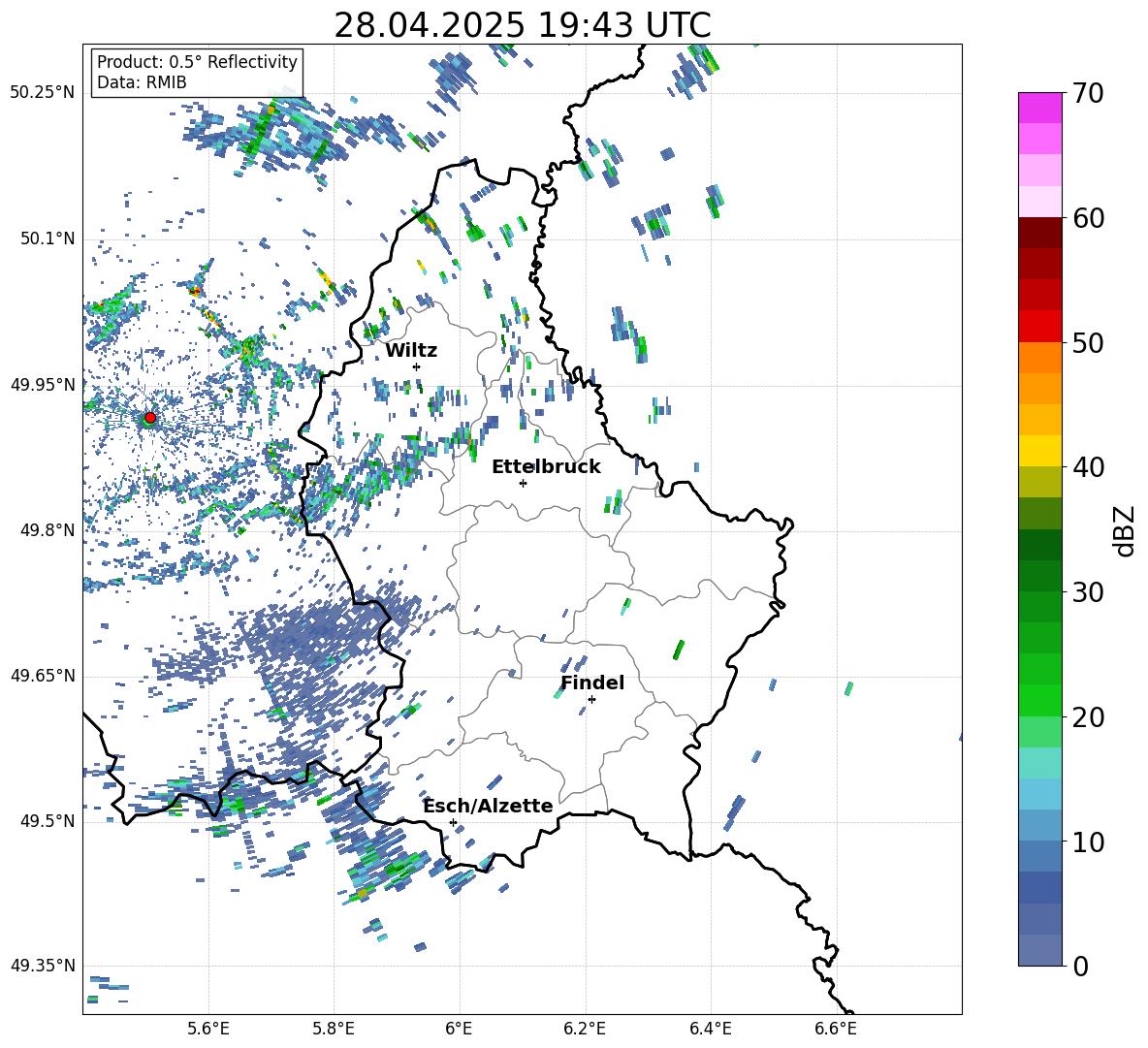Viewport: 1148px width, 1048px height.
Task: Click the 20 tick label on colorbar
Action: pyautogui.click(x=1088, y=716)
